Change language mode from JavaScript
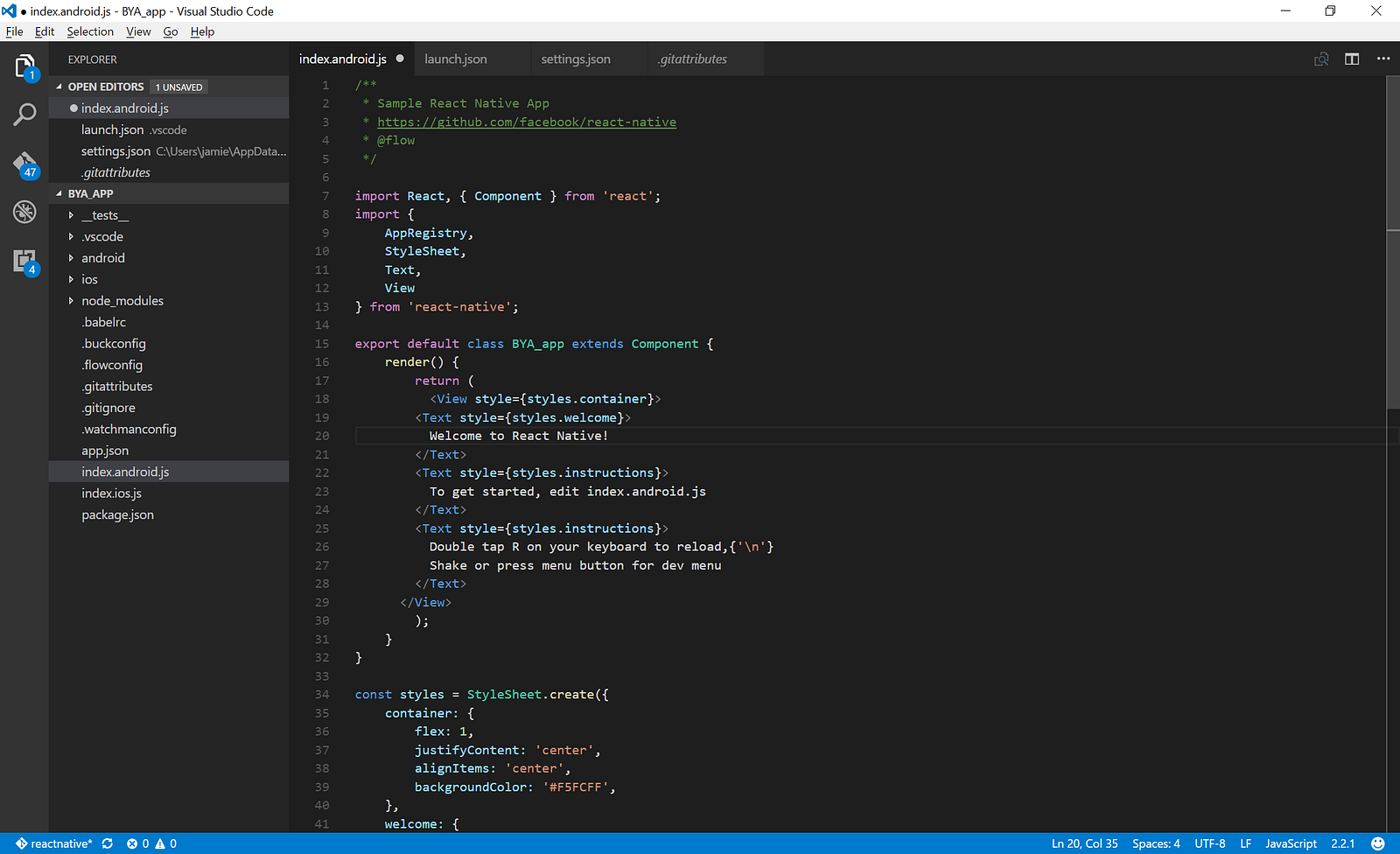 (1291, 843)
